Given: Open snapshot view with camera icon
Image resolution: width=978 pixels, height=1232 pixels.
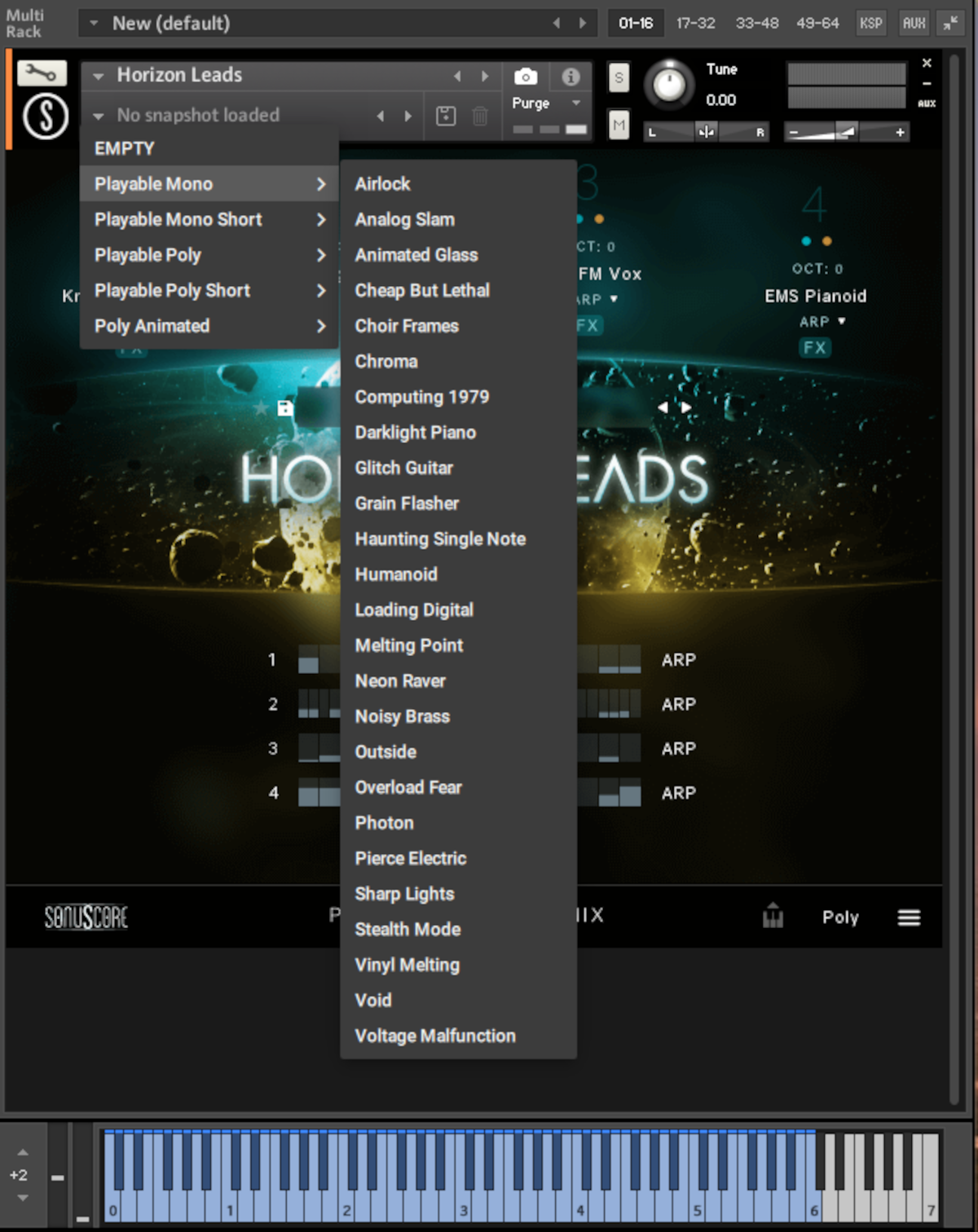Looking at the screenshot, I should [526, 77].
